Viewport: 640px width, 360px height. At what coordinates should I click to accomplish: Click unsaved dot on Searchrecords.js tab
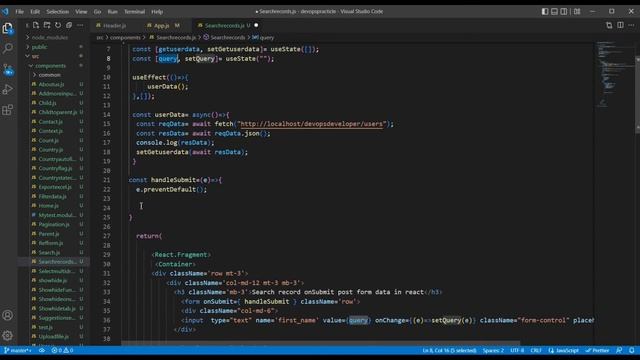click(x=256, y=25)
